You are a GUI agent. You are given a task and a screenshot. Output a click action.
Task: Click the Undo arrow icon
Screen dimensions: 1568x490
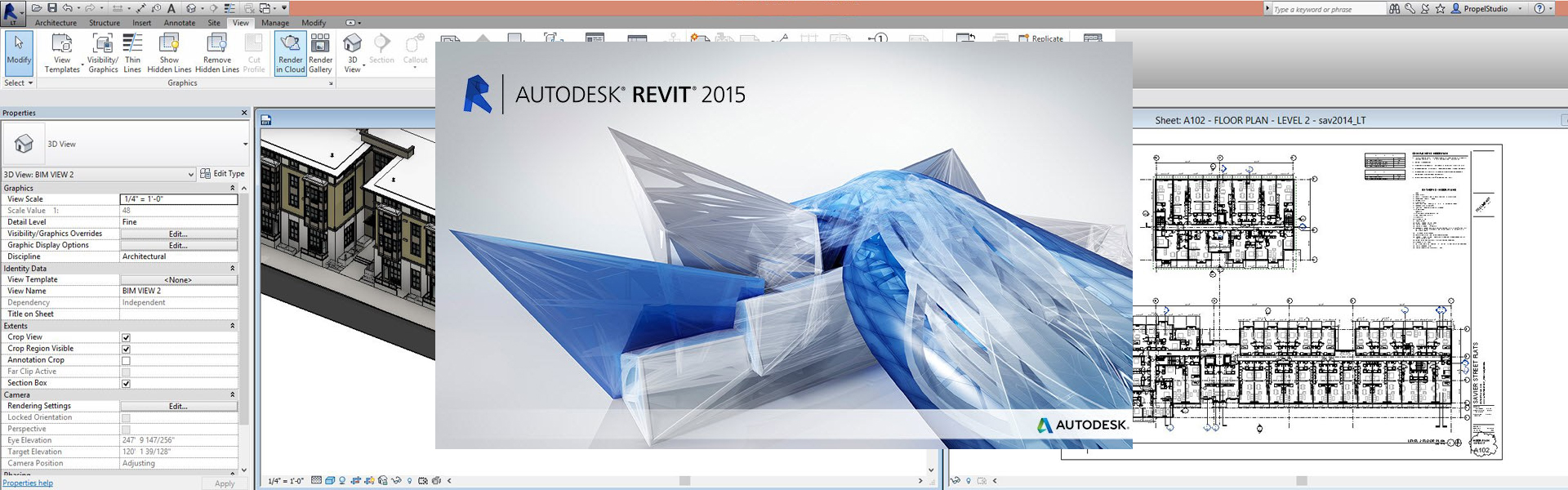(68, 8)
